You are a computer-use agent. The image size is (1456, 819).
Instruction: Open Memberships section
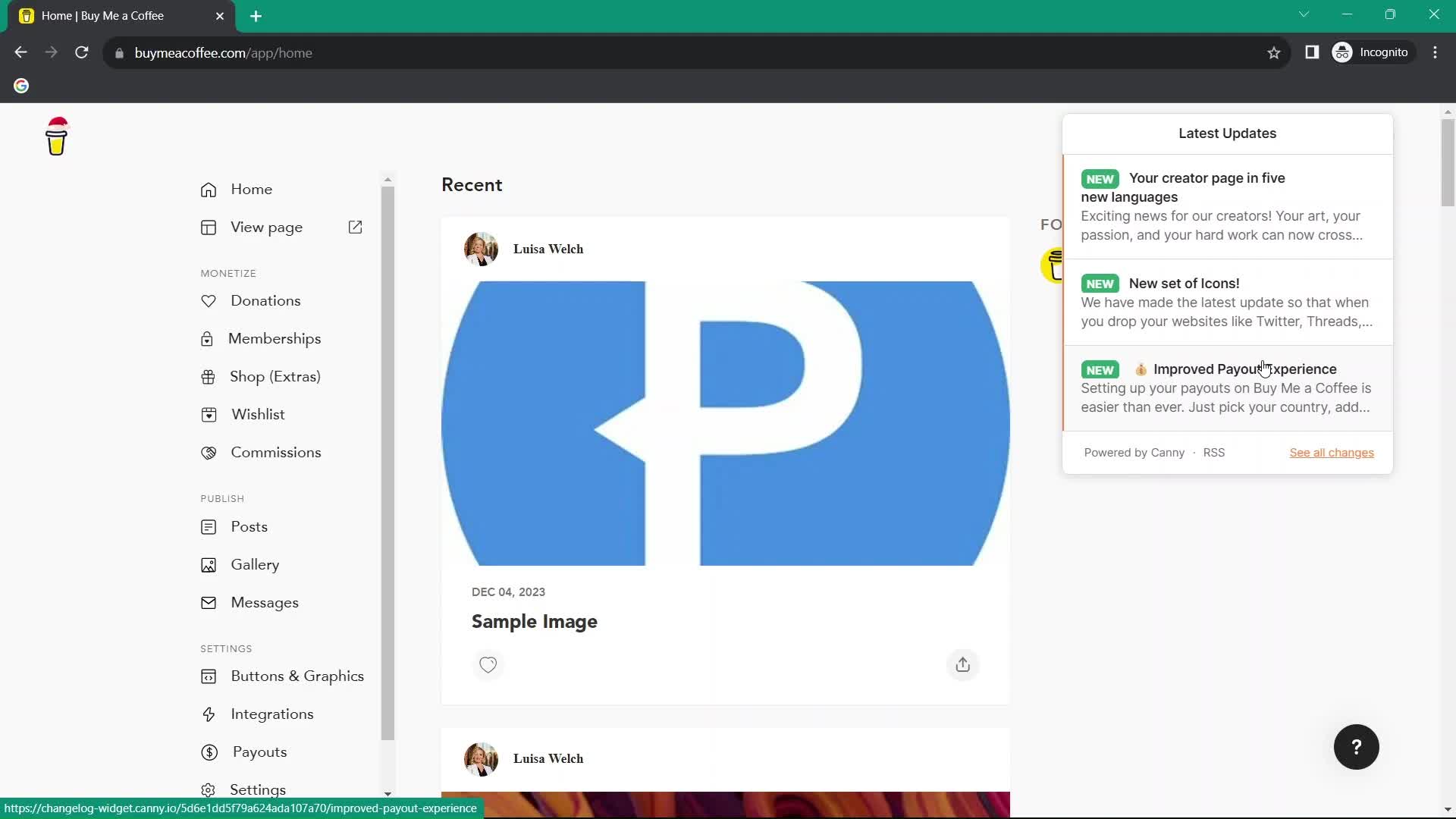(275, 339)
